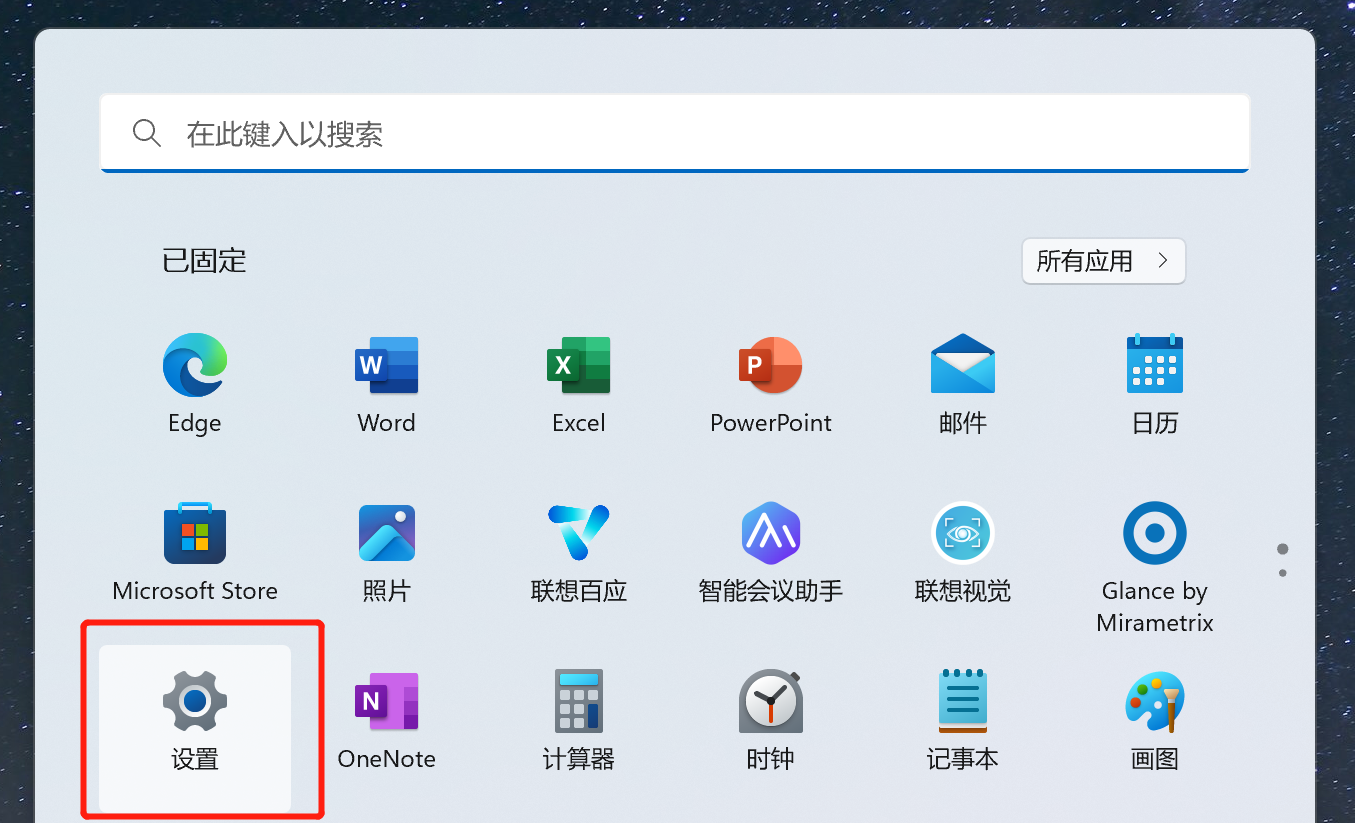Open Glance by Mirametrix
The height and width of the screenshot is (823, 1355).
coord(1155,565)
